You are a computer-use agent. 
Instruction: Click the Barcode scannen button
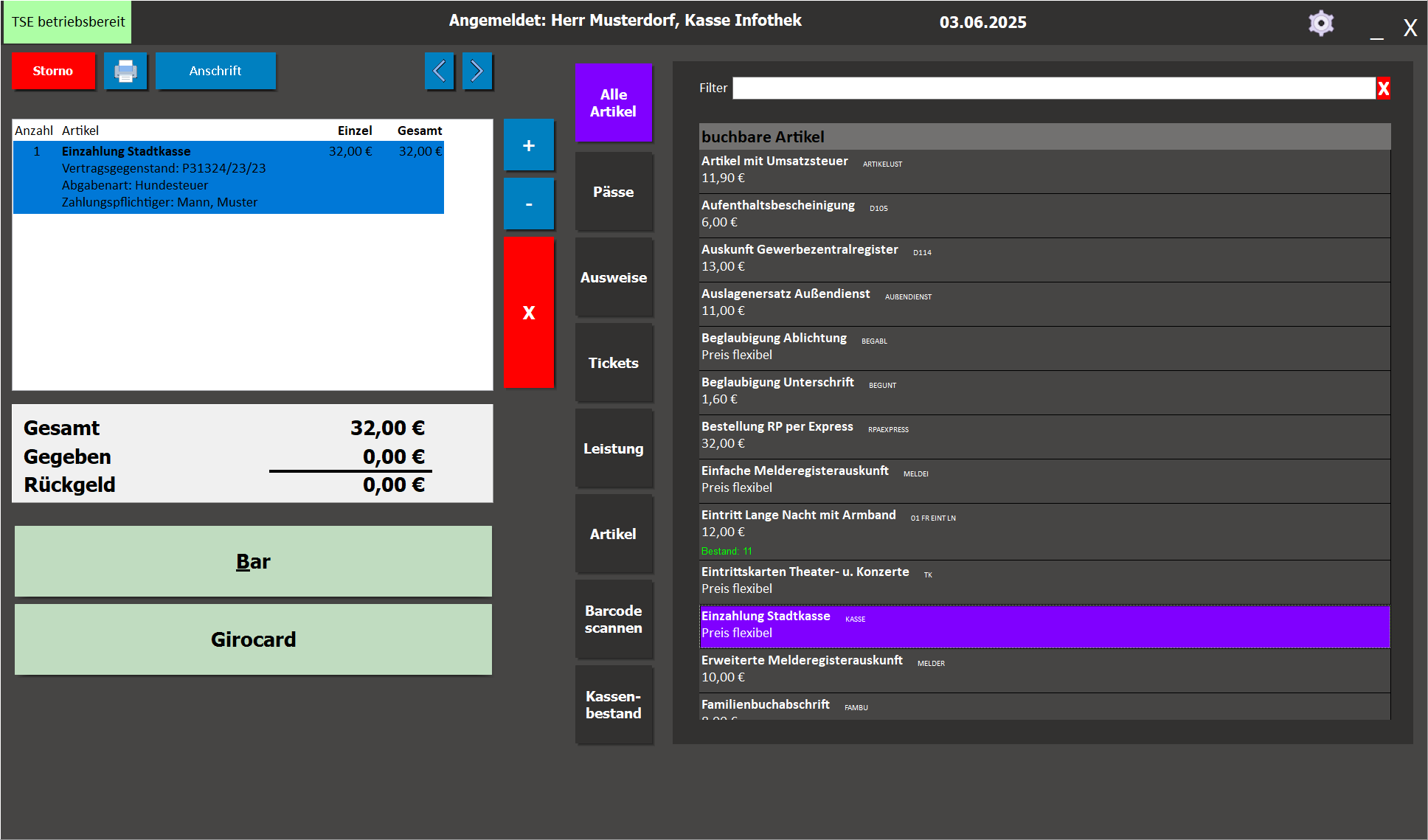(x=613, y=619)
